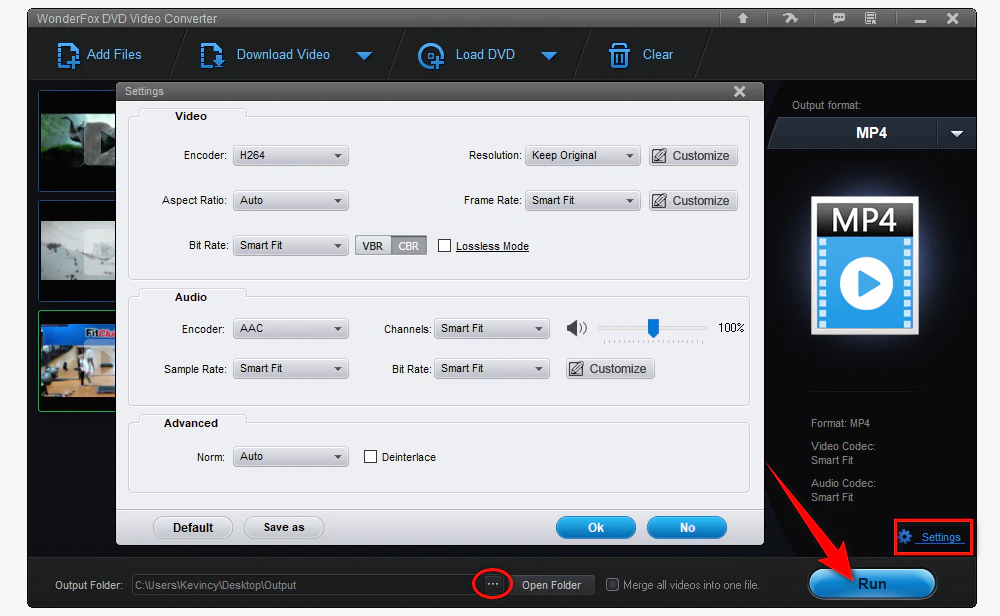The width and height of the screenshot is (1000, 616).
Task: Open the audio Encoder AAC dropdown
Action: [x=291, y=328]
